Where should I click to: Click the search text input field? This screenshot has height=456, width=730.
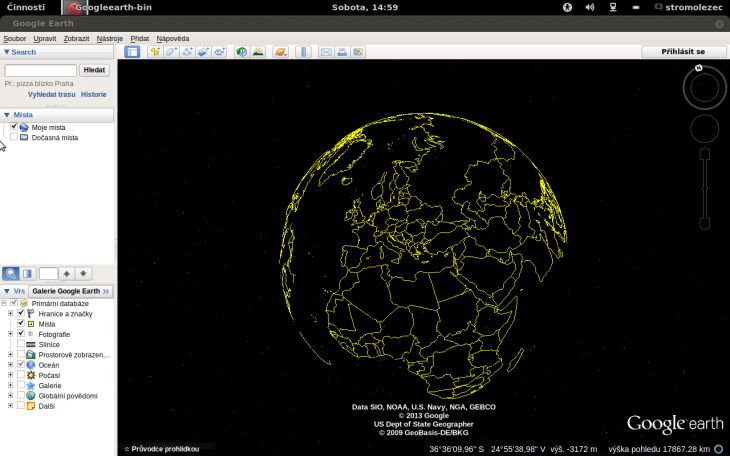pos(41,70)
